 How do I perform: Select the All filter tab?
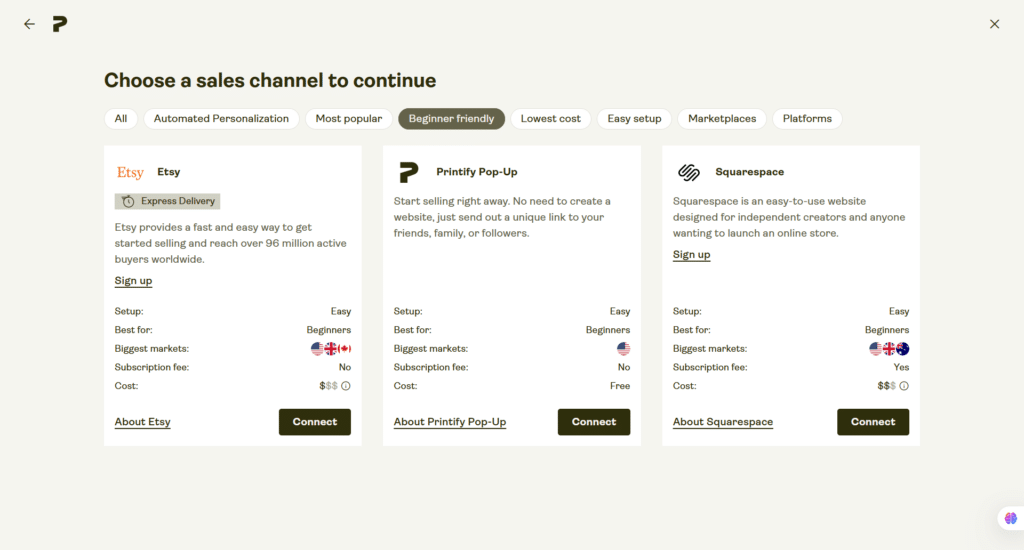(121, 119)
